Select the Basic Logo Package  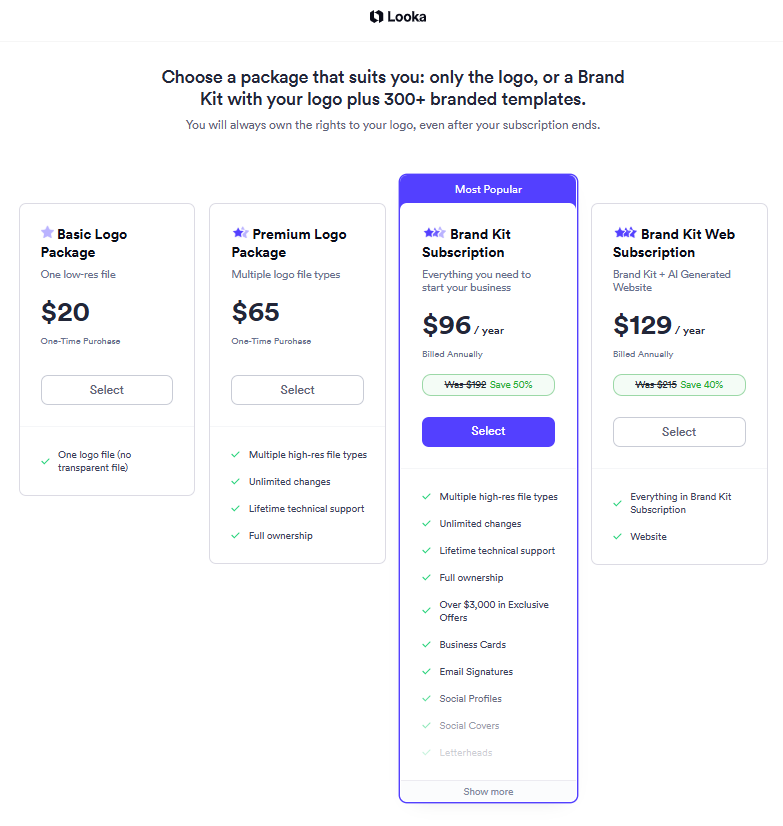click(106, 390)
